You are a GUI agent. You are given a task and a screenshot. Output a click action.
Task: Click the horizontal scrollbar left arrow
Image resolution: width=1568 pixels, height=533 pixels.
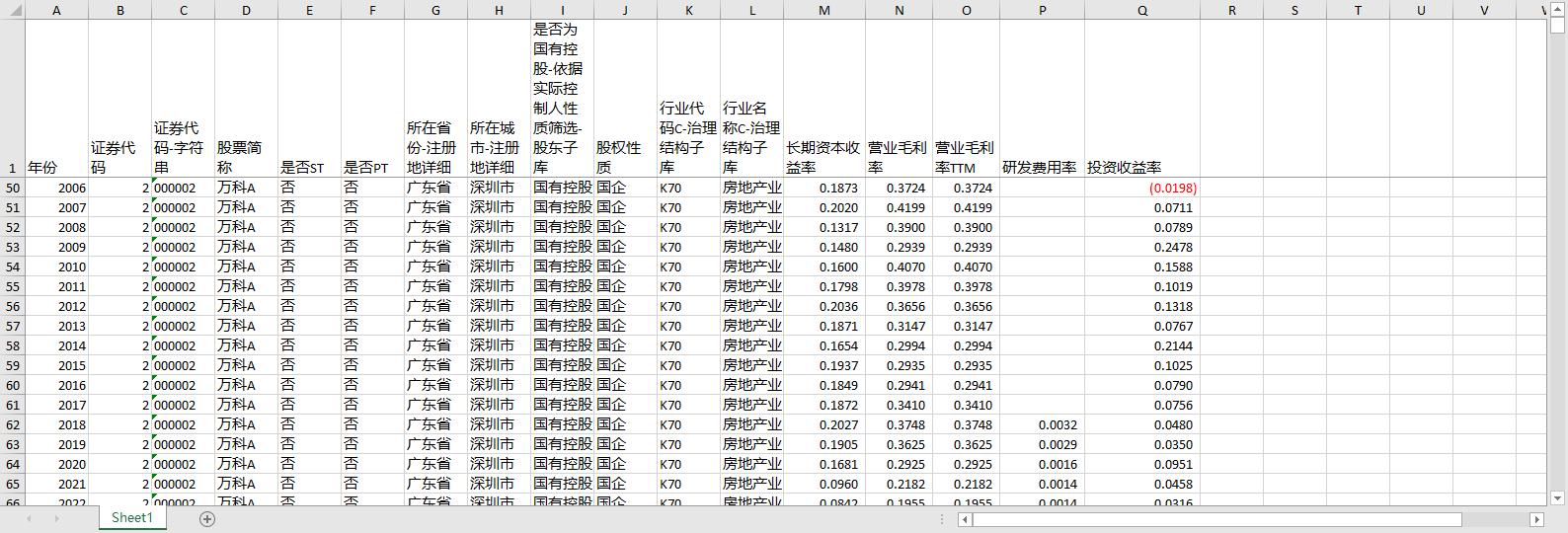click(965, 519)
